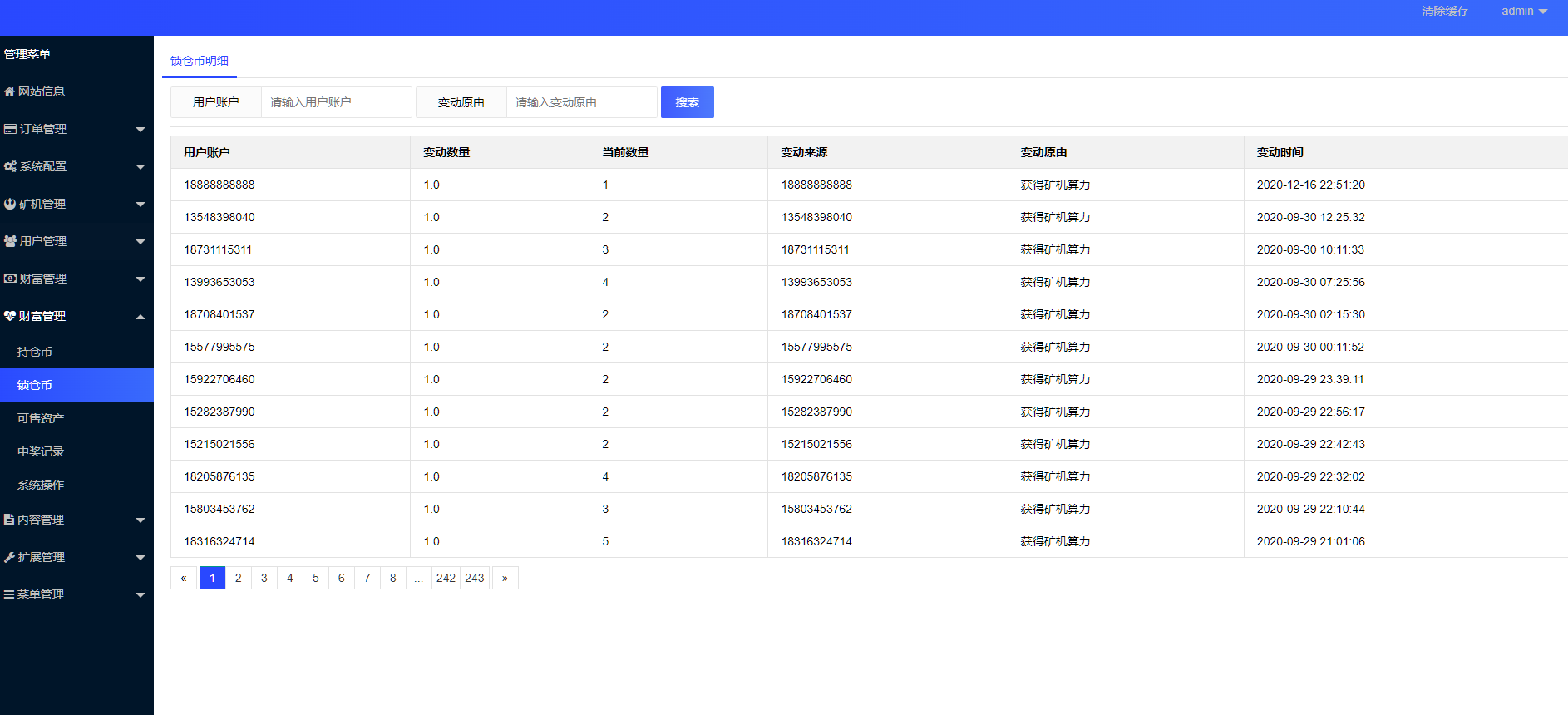Click the gears icon for 系统配置
This screenshot has height=715, width=1568.
[x=10, y=166]
